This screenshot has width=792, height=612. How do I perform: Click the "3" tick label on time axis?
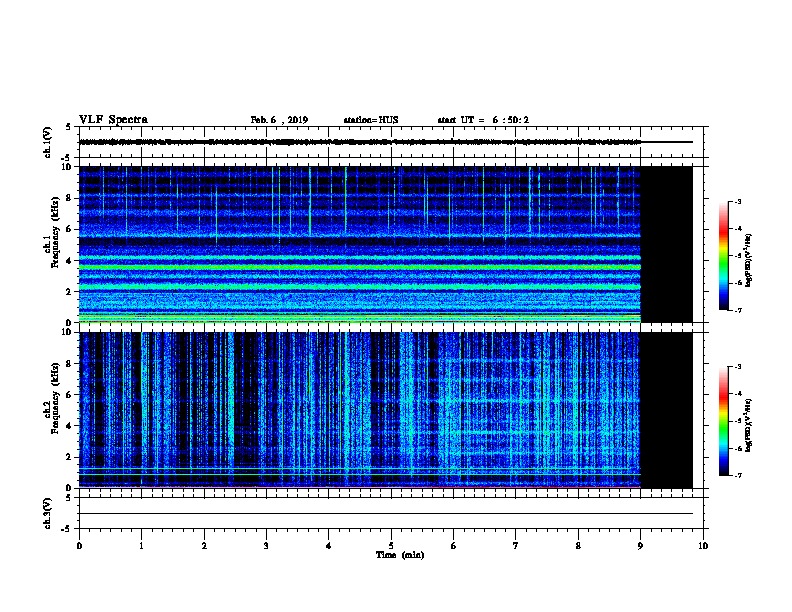click(x=266, y=546)
